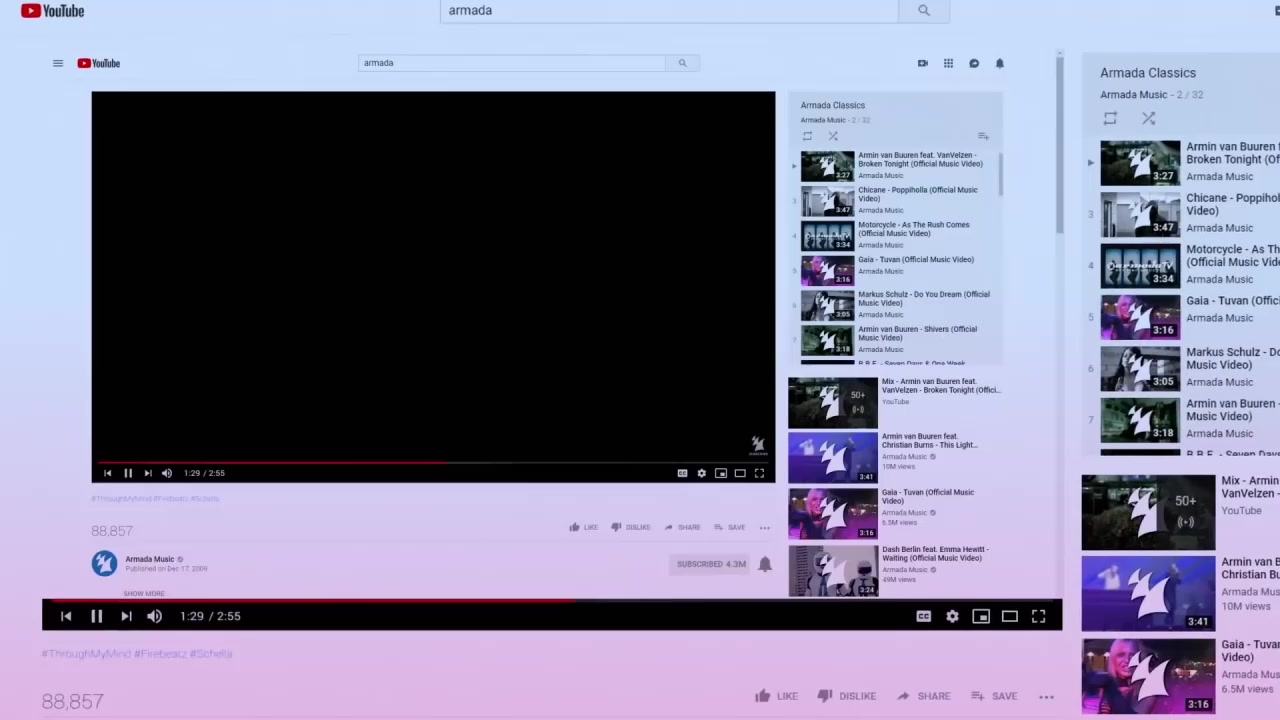Click inside the large top armada search field
The image size is (1280, 720).
[669, 10]
